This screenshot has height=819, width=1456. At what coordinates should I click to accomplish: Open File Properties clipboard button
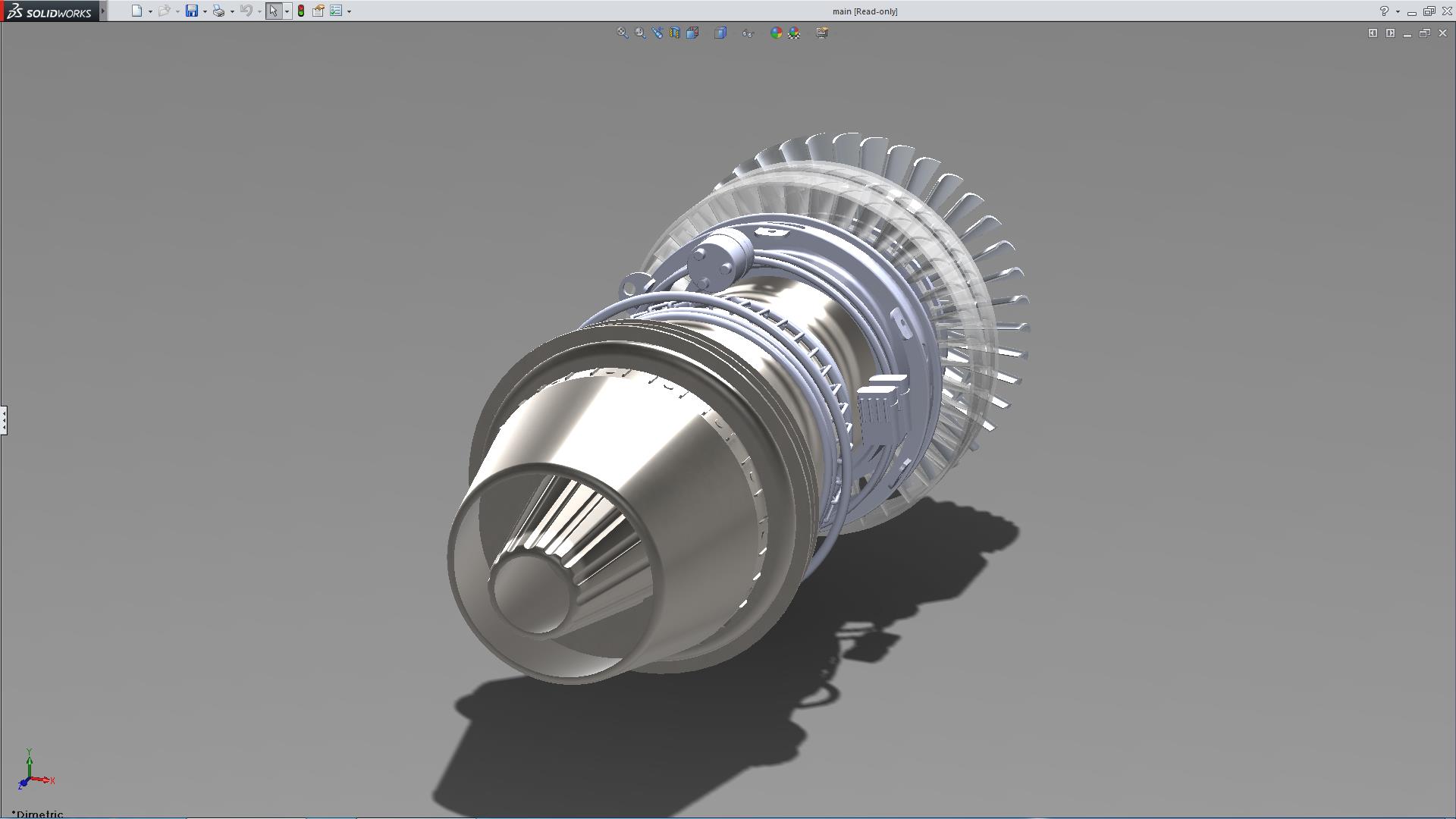pos(318,11)
